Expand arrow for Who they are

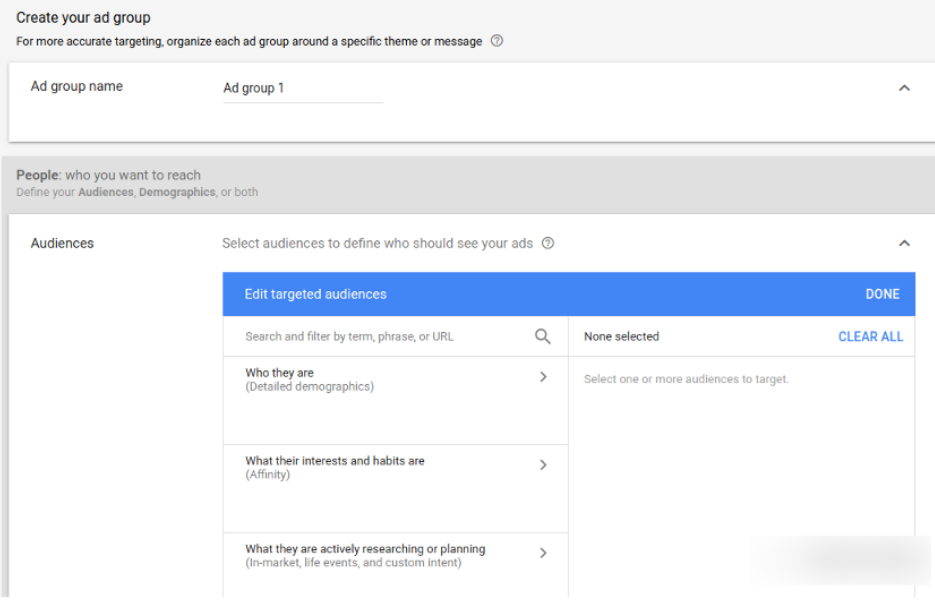click(x=543, y=377)
